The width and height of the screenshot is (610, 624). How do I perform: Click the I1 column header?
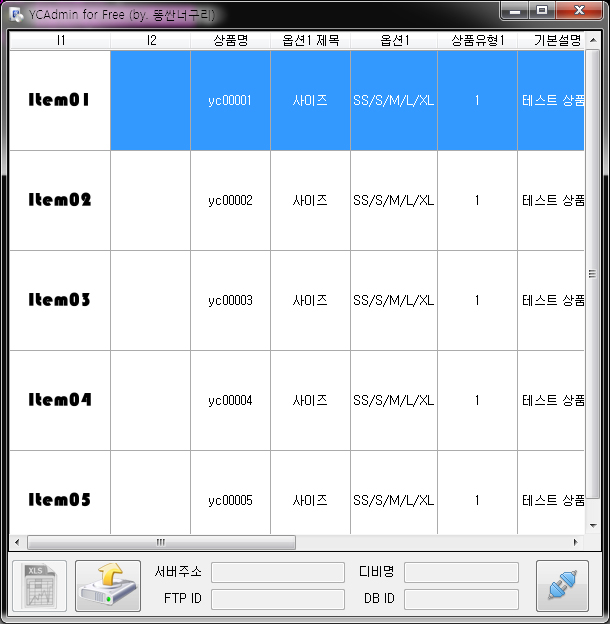(60, 40)
